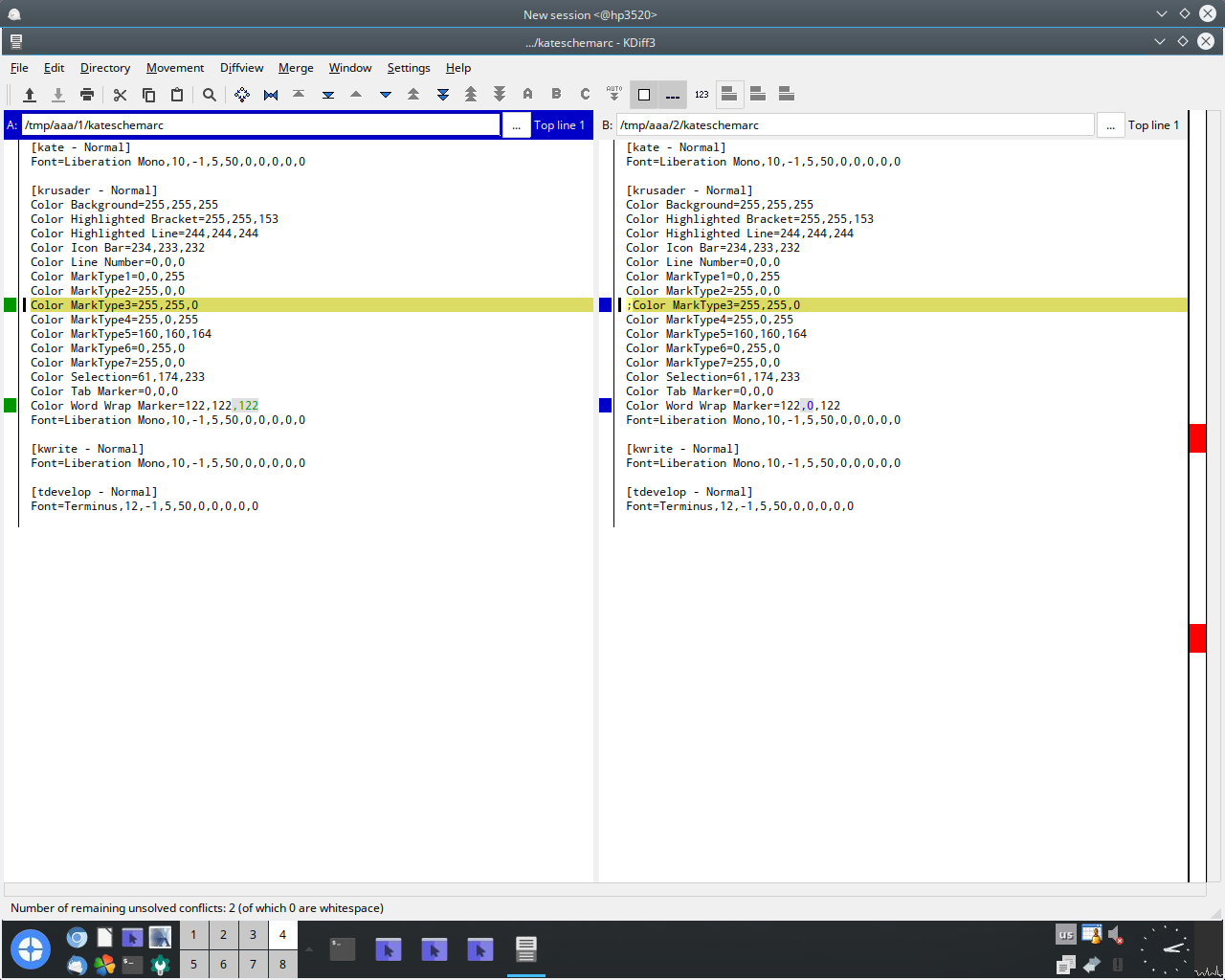The width and height of the screenshot is (1225, 980).
Task: Open browse button for file A
Action: pyautogui.click(x=516, y=125)
